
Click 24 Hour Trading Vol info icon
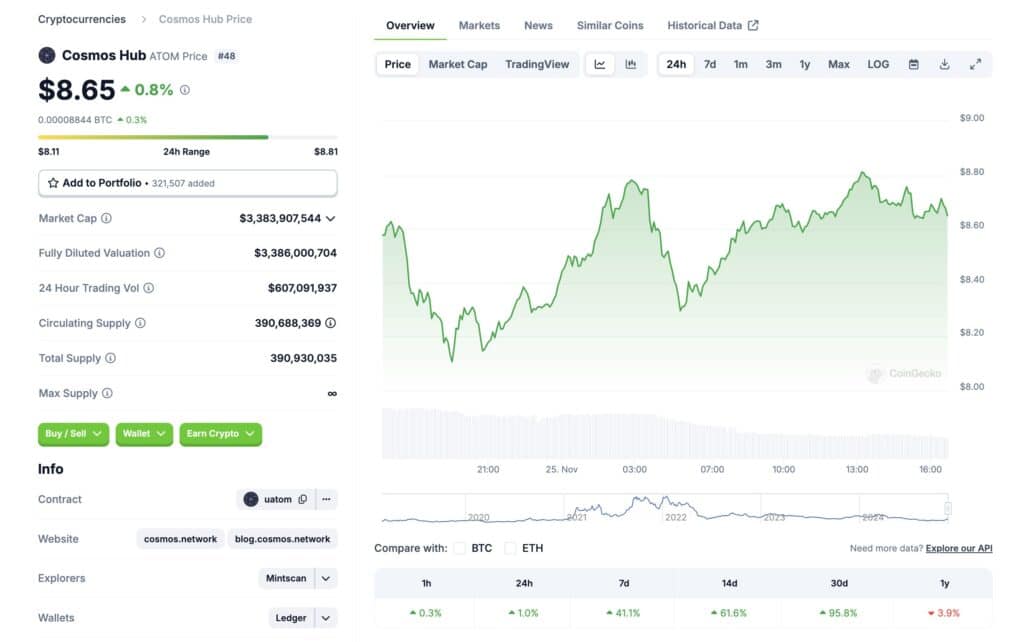pyautogui.click(x=149, y=288)
